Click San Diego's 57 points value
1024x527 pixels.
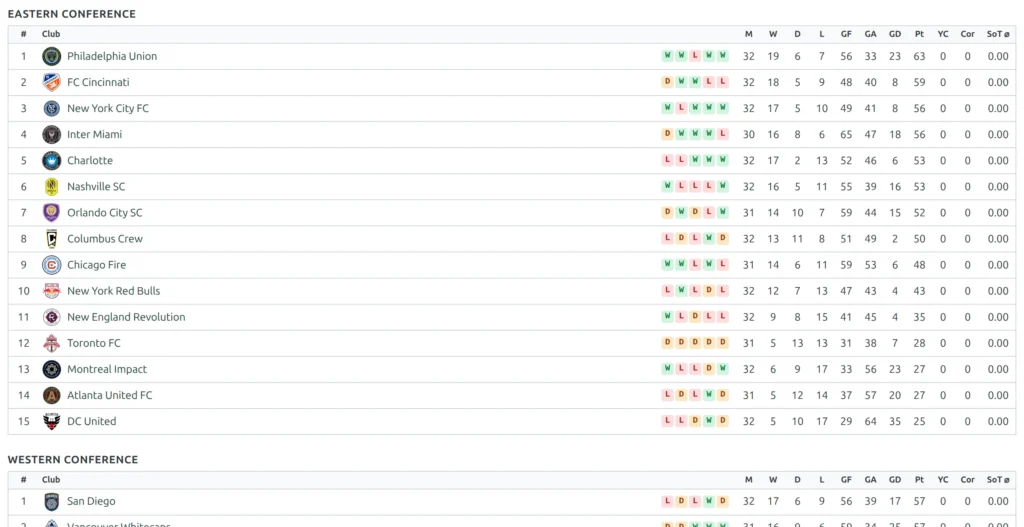coord(920,502)
